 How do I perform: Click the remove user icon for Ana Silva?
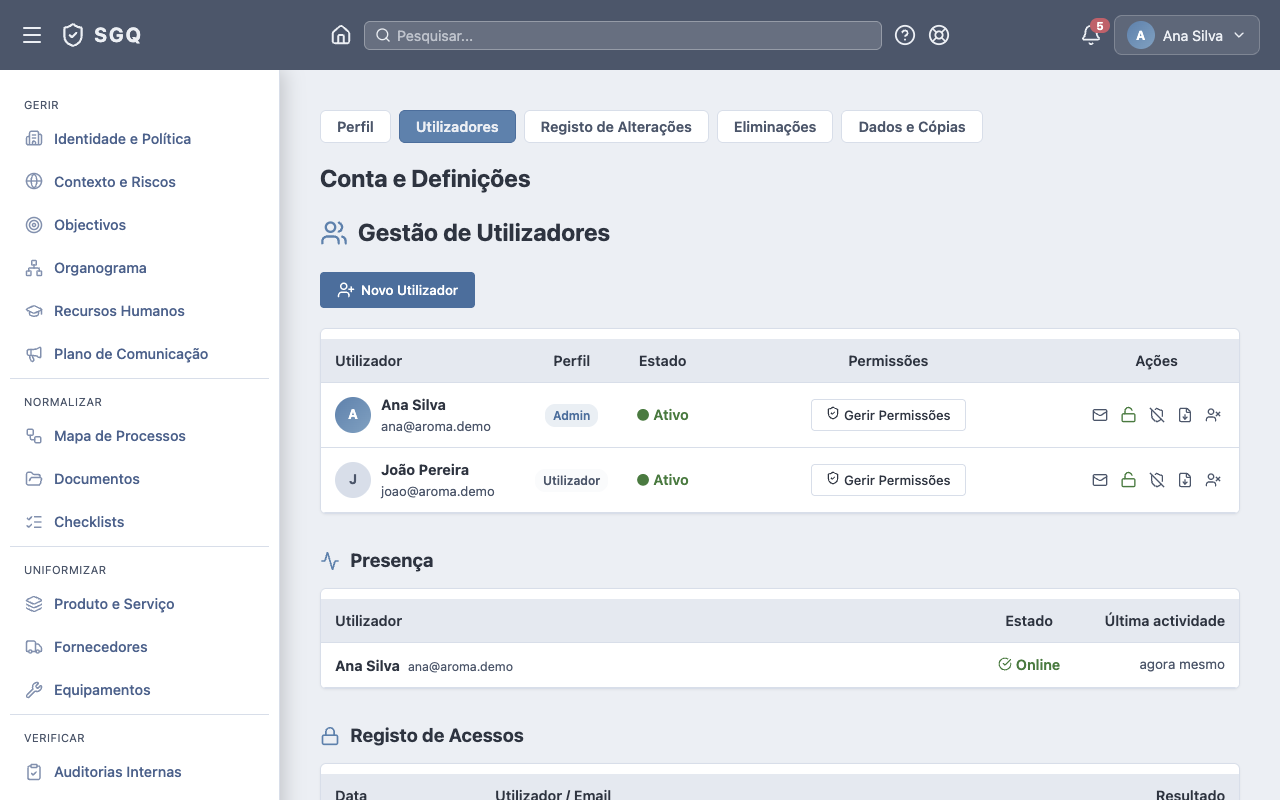click(1213, 415)
